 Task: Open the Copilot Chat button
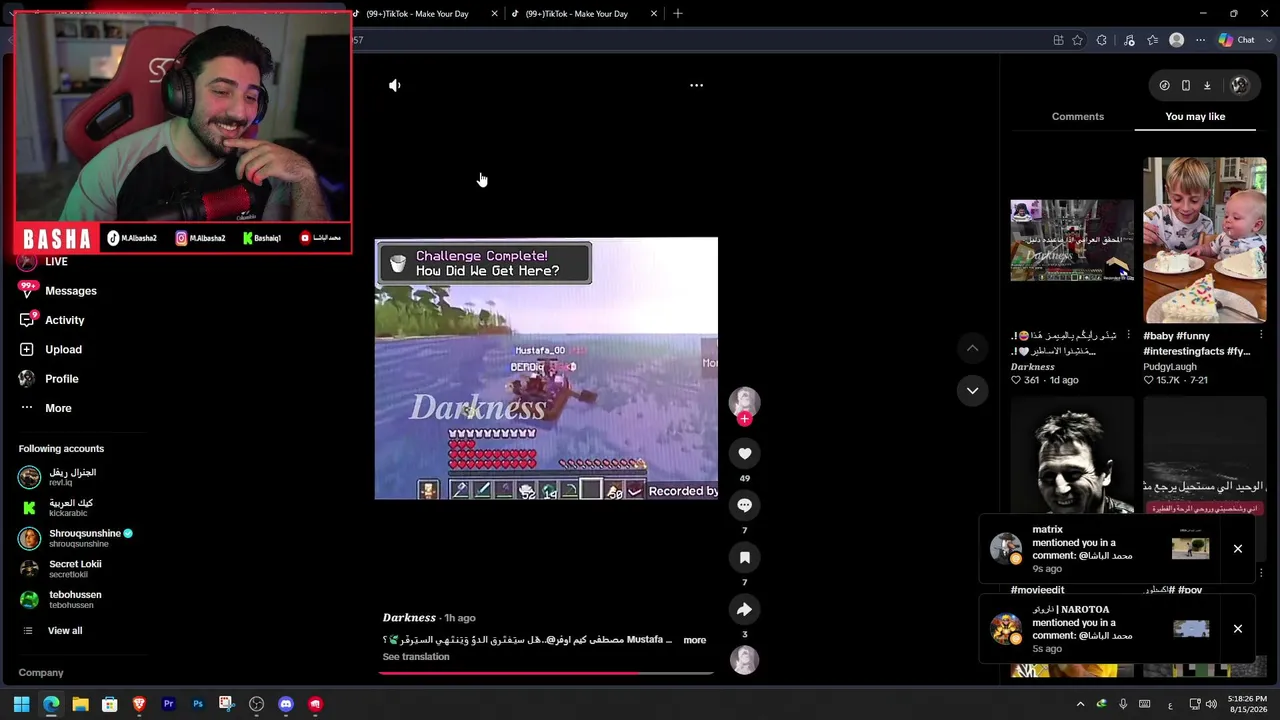[x=1237, y=41]
